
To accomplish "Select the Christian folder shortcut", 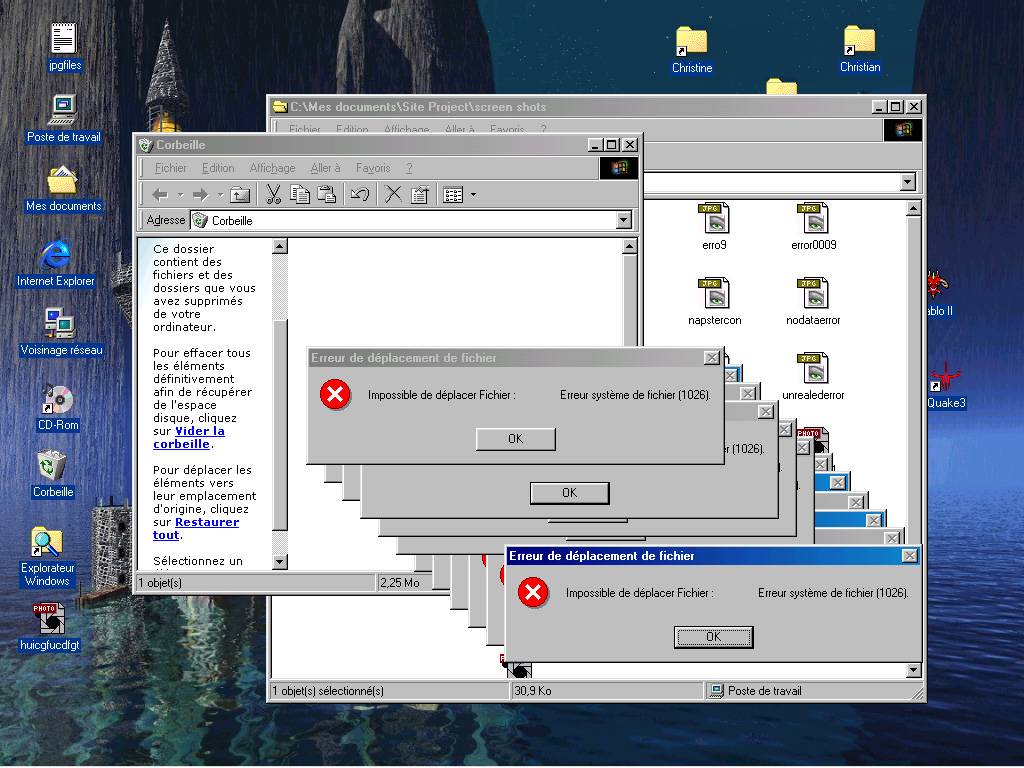I will pos(859,49).
